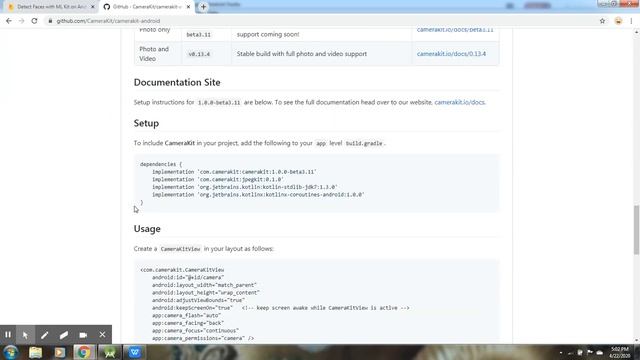Open the camerakit.io/docs/0.13.4 link
Viewport: 640px width, 360px height.
click(451, 54)
